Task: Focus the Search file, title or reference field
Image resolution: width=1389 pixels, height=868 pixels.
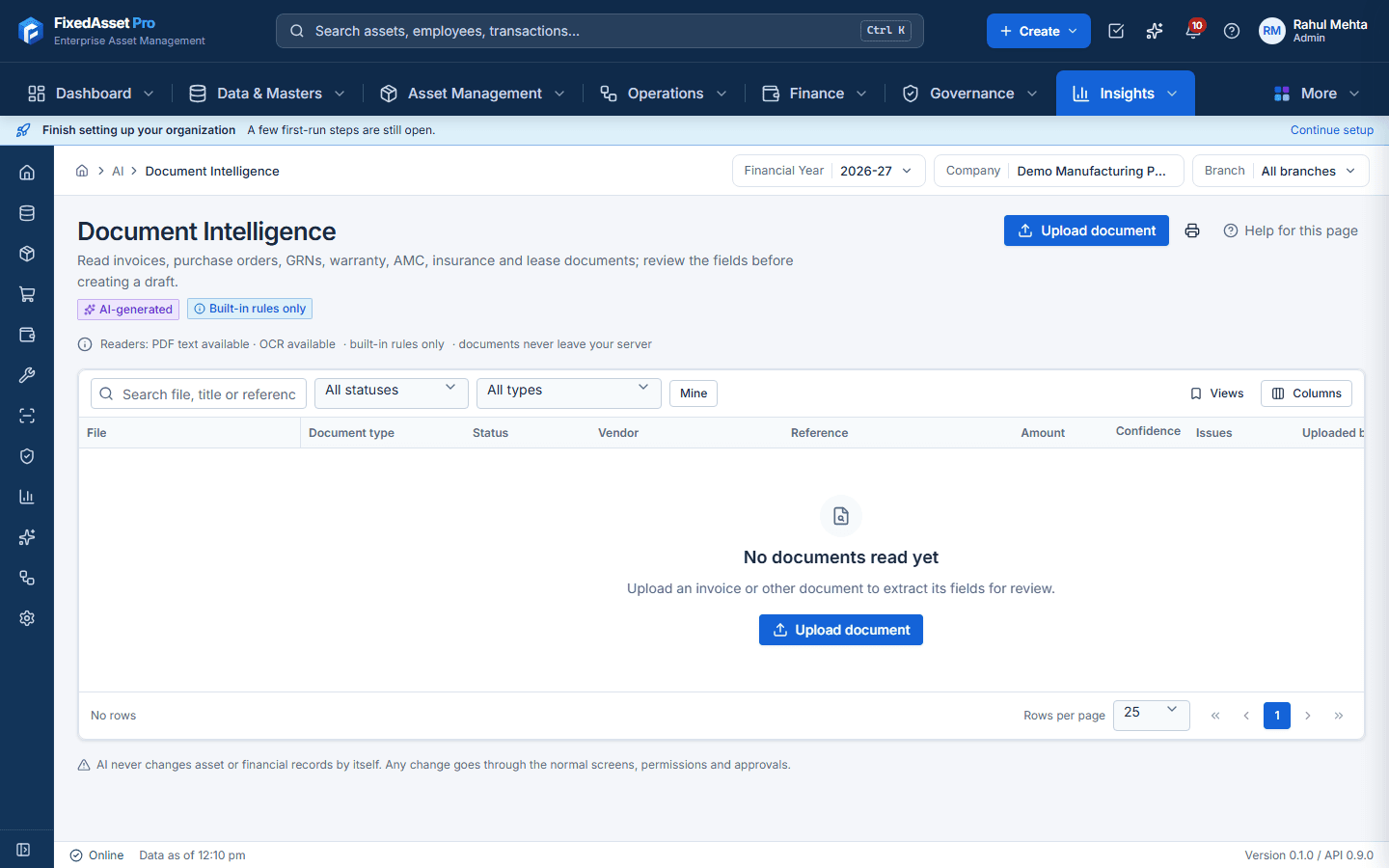Action: point(199,393)
